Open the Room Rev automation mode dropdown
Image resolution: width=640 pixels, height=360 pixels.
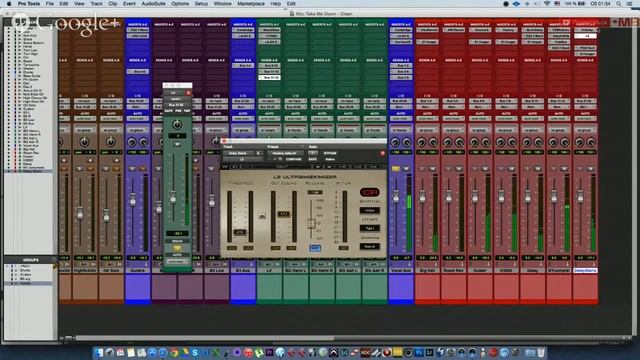(453, 118)
